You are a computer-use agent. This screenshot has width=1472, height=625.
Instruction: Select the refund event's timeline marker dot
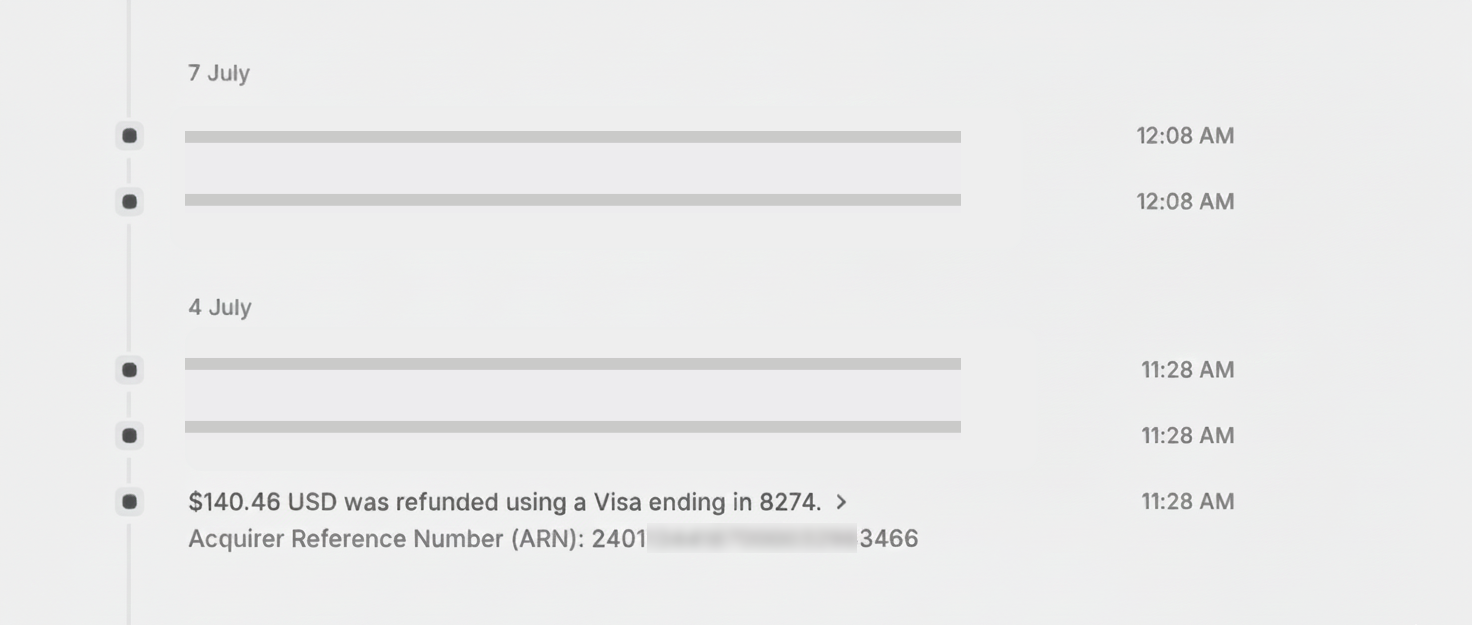point(129,502)
